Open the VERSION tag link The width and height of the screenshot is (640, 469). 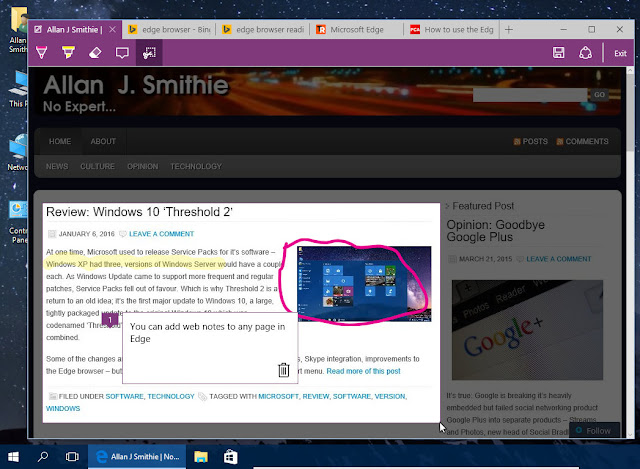point(390,396)
